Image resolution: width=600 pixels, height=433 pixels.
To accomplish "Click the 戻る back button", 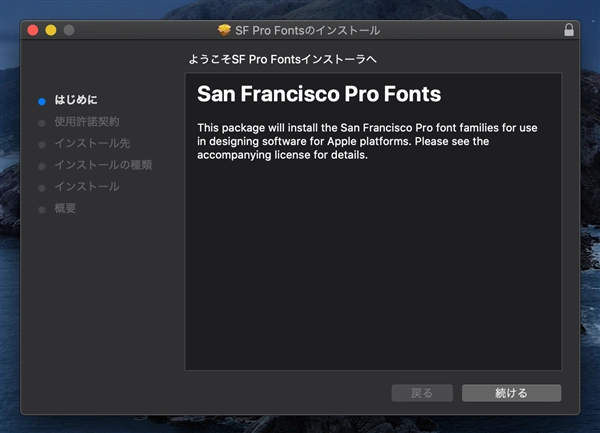I will 422,393.
